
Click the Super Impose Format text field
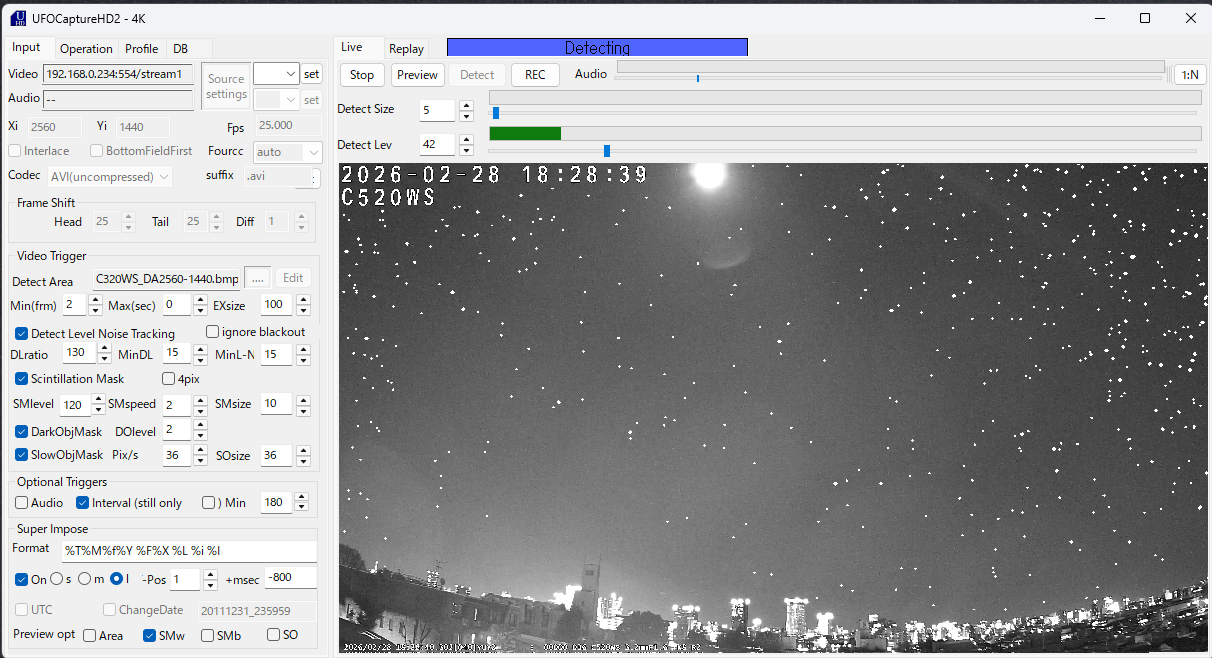coord(189,551)
